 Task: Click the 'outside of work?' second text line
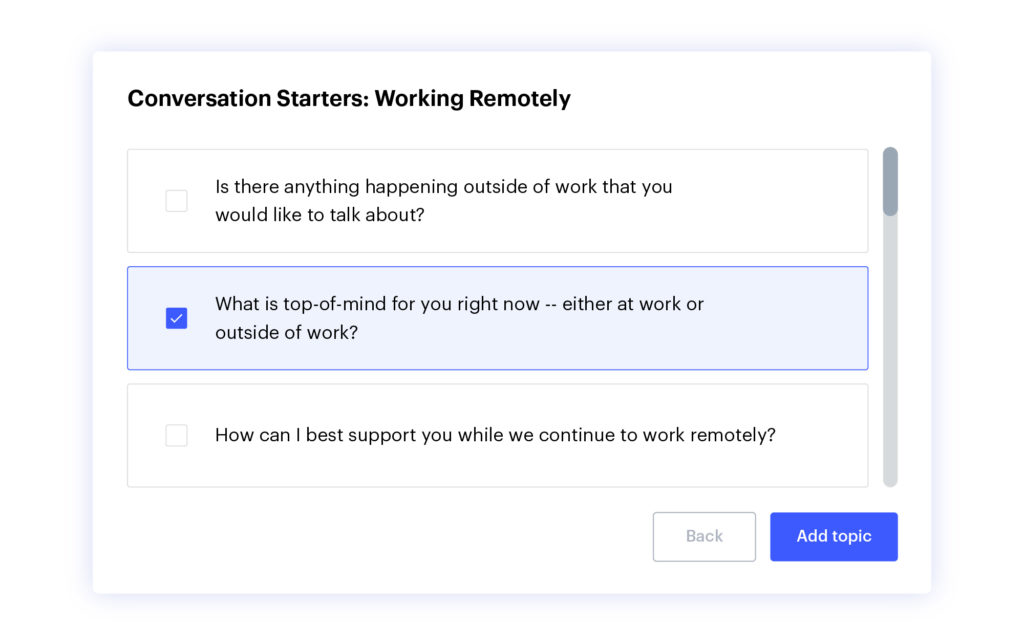(x=287, y=332)
